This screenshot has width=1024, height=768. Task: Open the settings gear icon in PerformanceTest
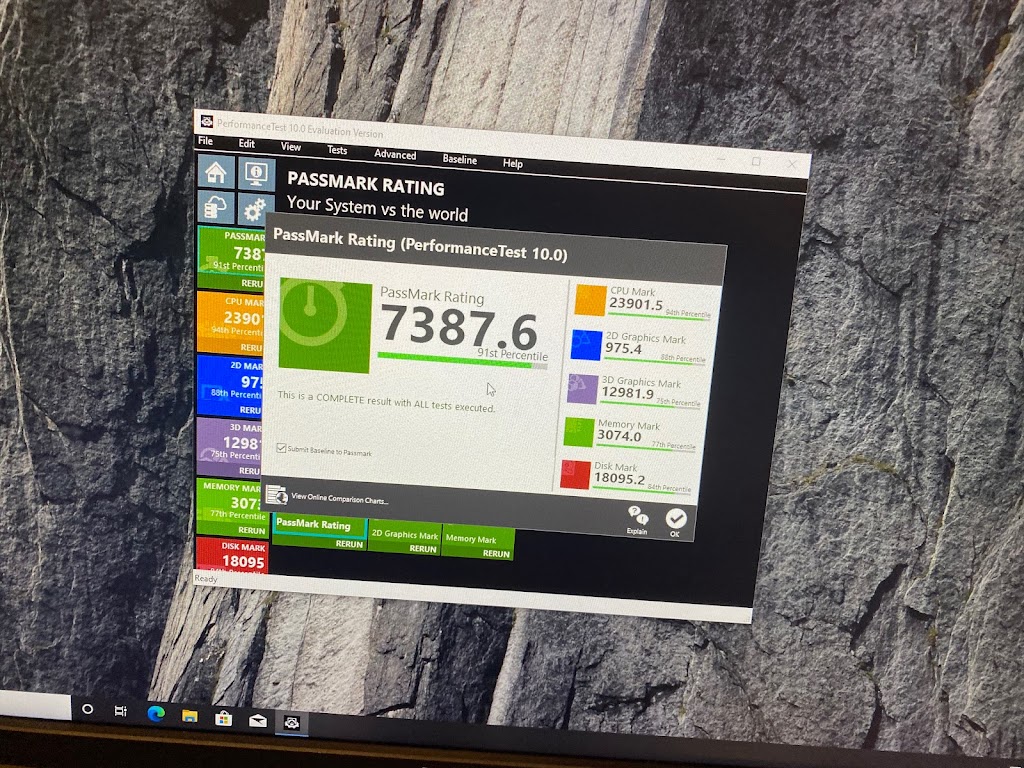[255, 210]
